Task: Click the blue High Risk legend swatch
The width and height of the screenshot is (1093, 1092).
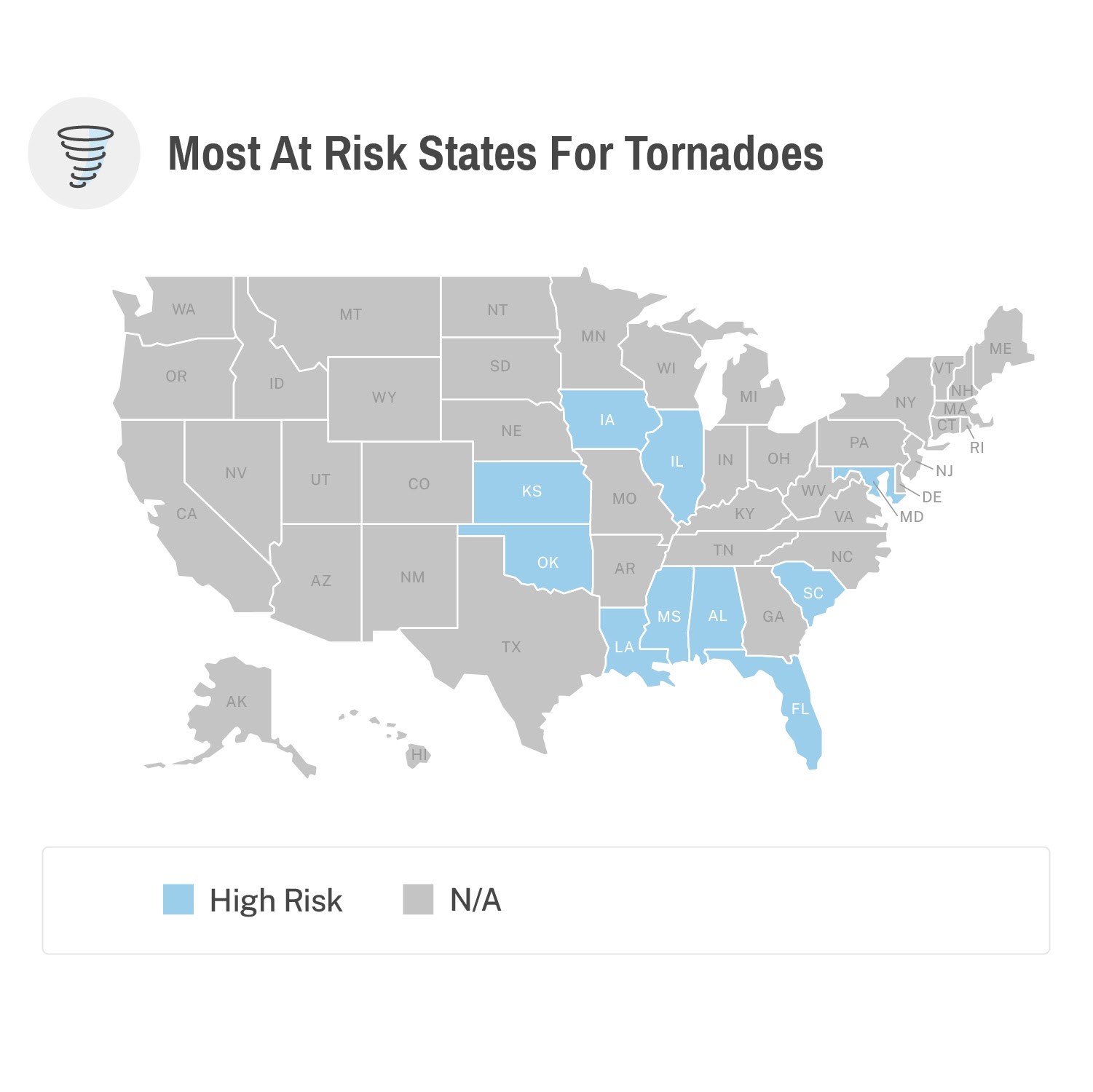Action: tap(178, 899)
